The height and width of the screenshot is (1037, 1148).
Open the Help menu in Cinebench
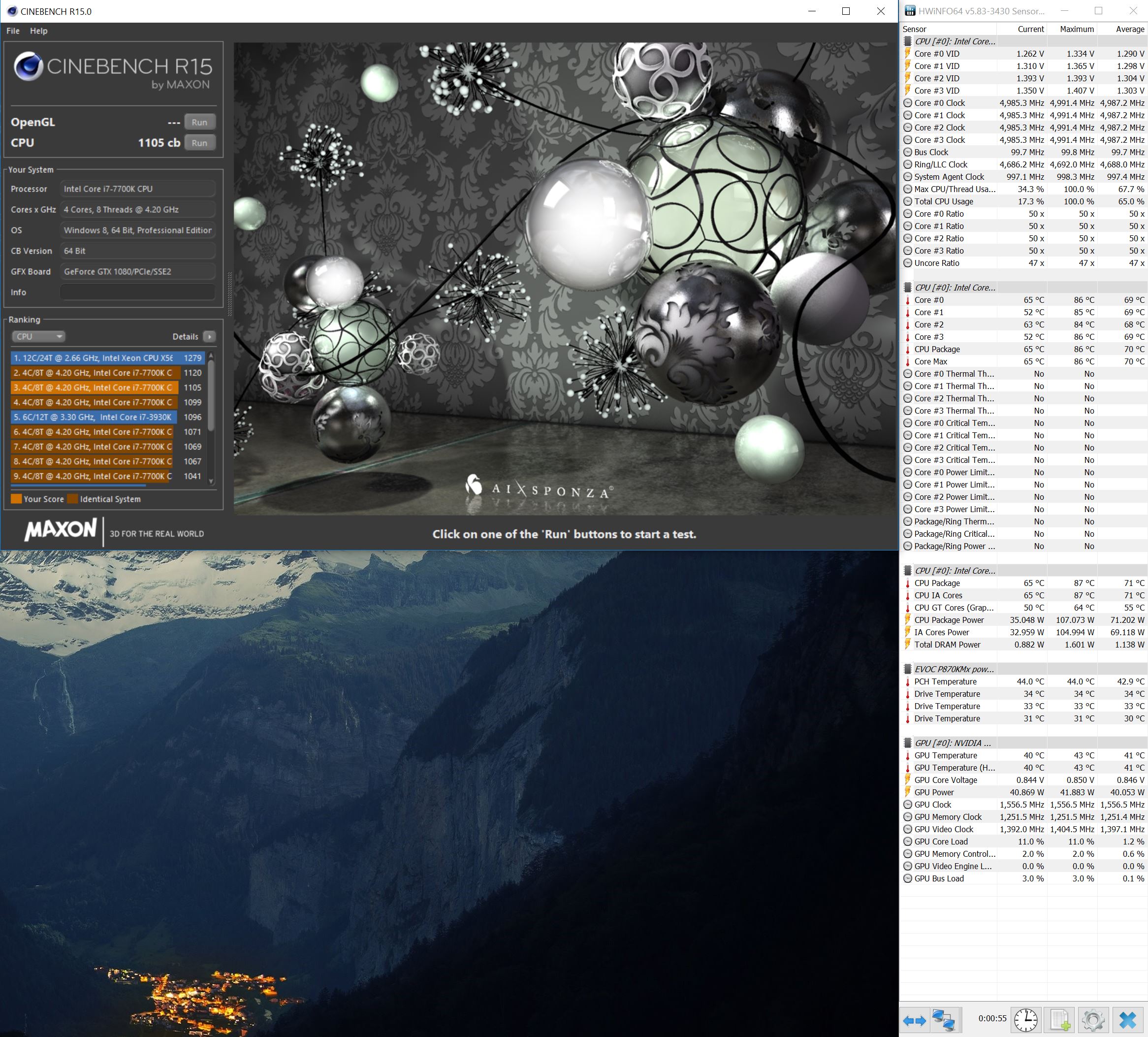39,31
